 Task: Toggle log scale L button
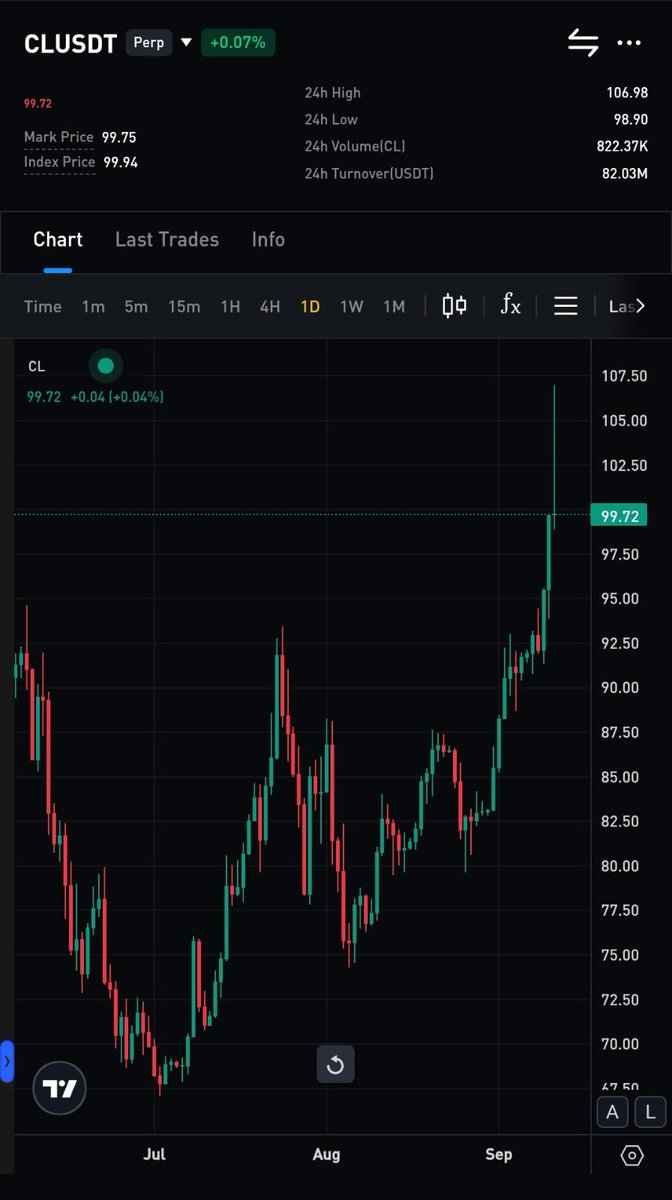[x=650, y=1112]
